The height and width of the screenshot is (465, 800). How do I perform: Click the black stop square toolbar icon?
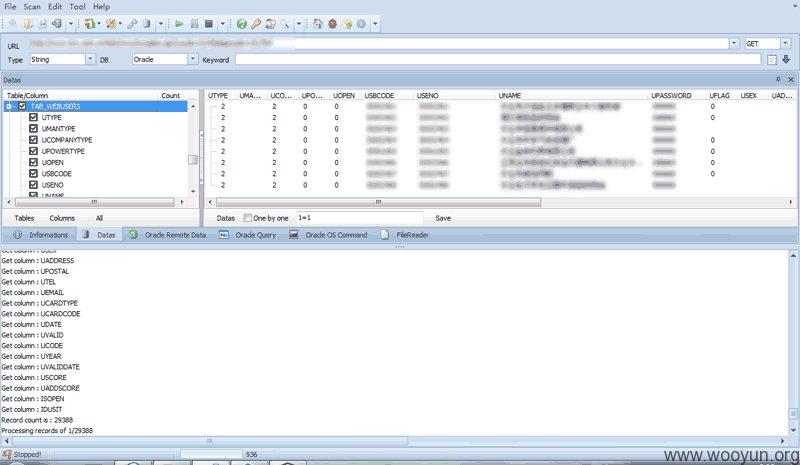[209, 24]
